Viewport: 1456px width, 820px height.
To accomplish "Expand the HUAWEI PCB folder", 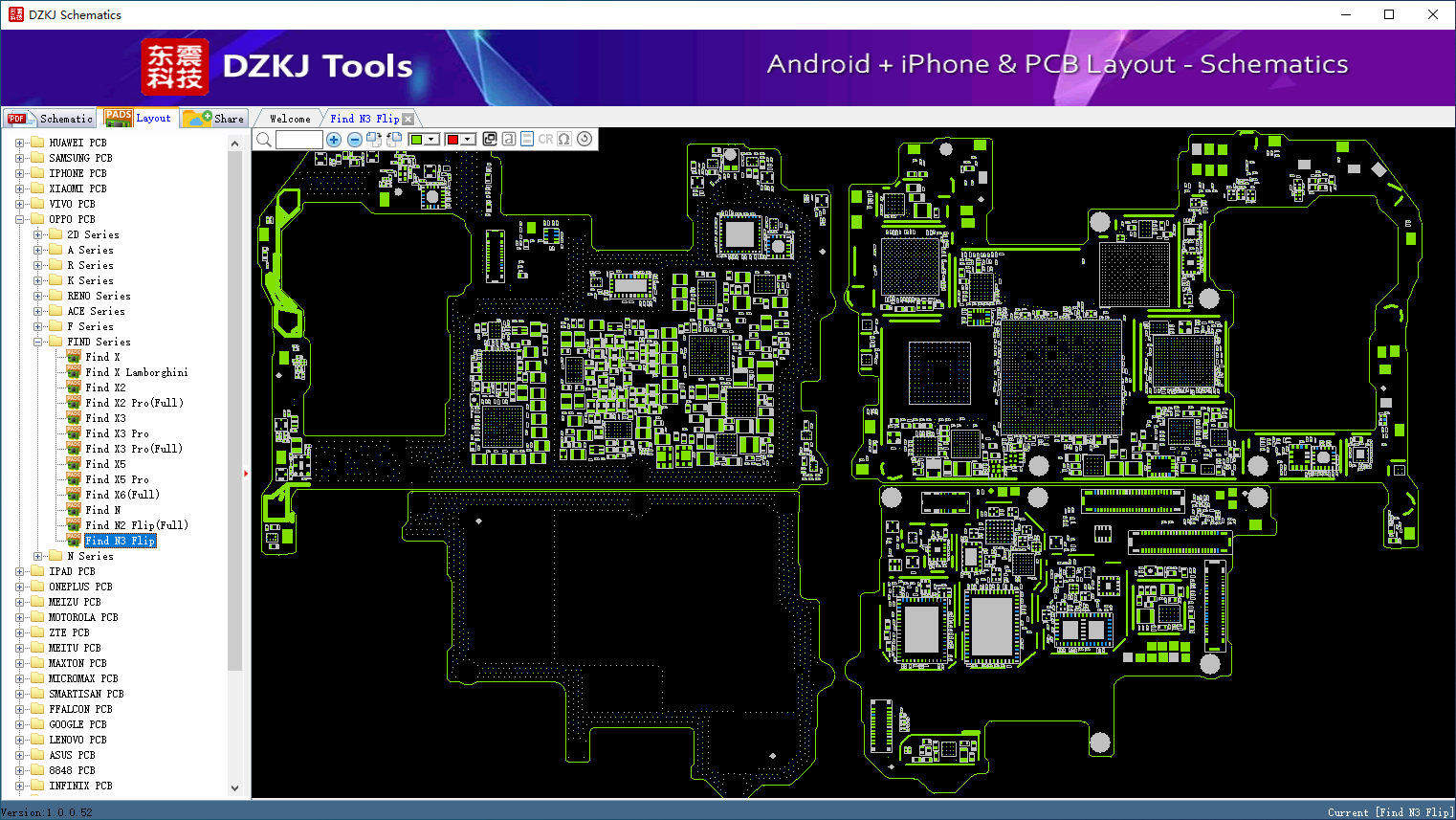I will pos(19,143).
